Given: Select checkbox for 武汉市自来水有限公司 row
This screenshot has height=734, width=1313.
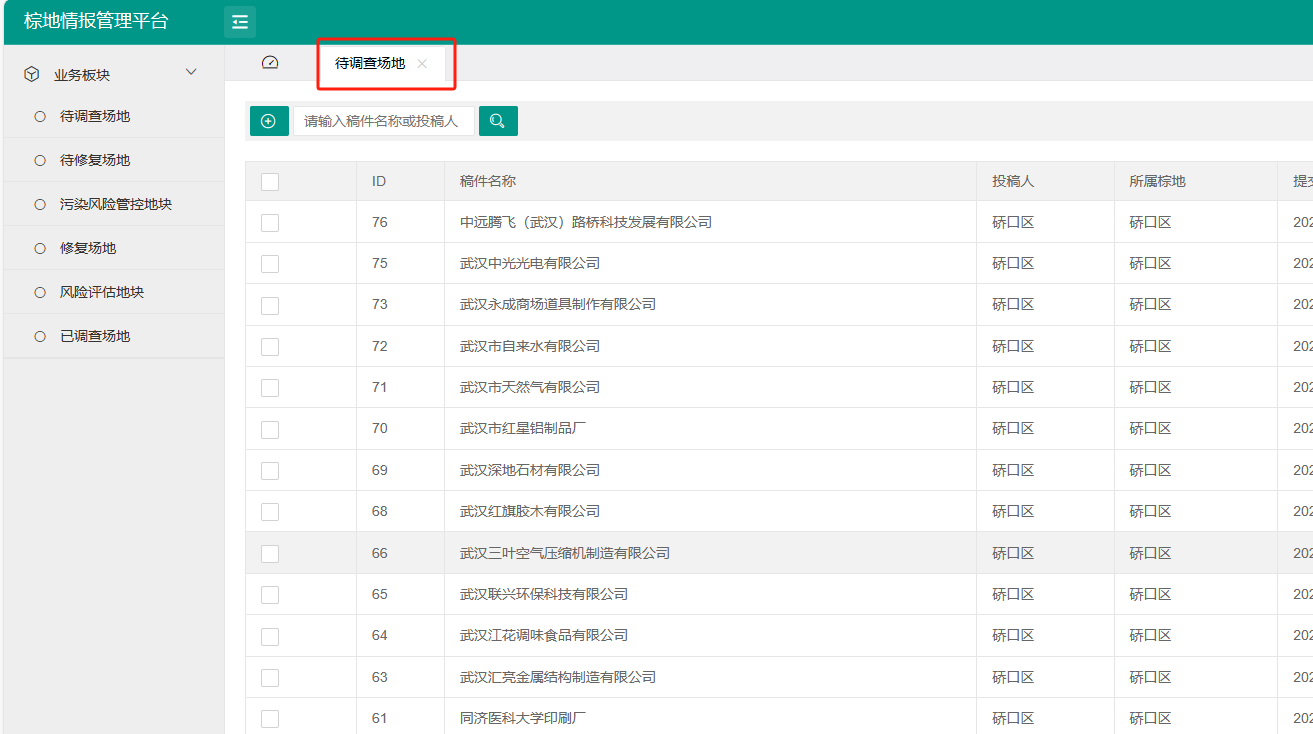Looking at the screenshot, I should 270,347.
